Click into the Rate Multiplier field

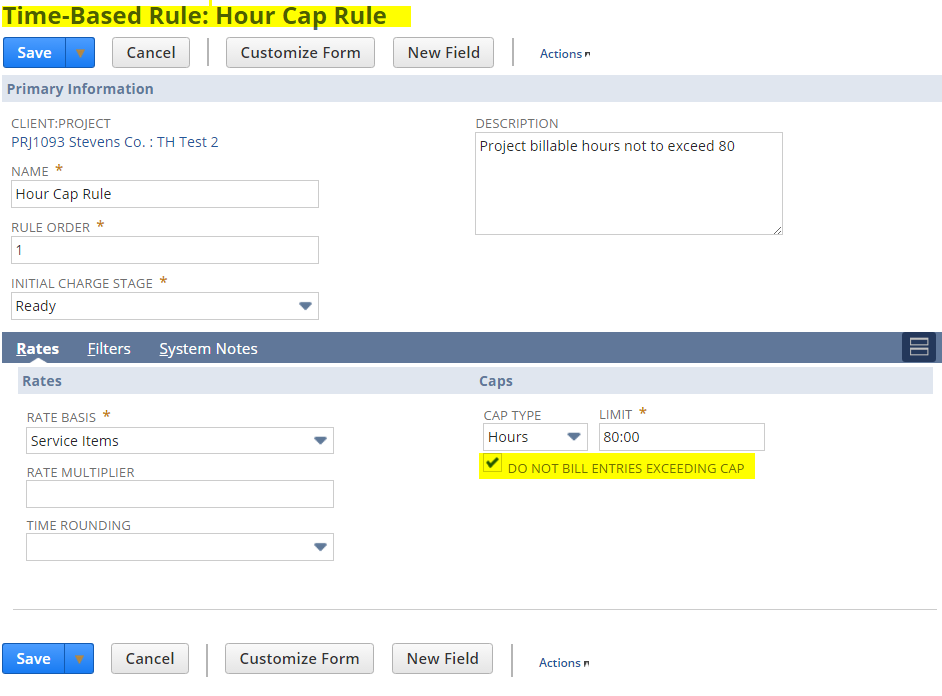180,494
